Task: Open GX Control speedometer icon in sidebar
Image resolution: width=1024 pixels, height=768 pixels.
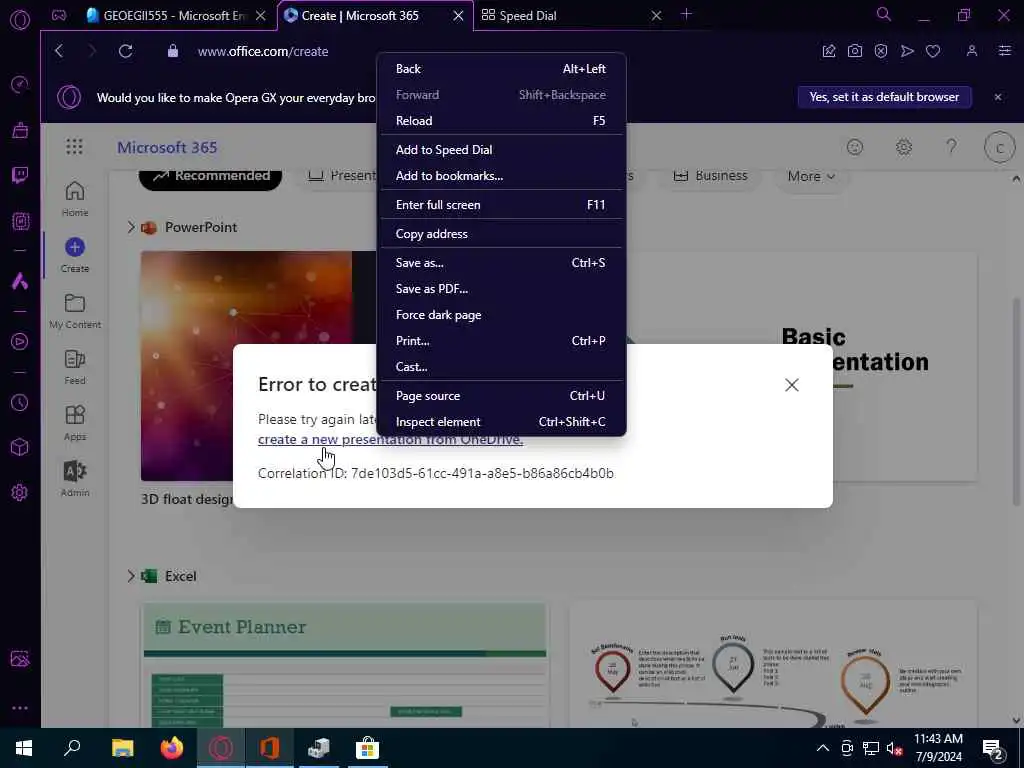Action: tap(20, 84)
